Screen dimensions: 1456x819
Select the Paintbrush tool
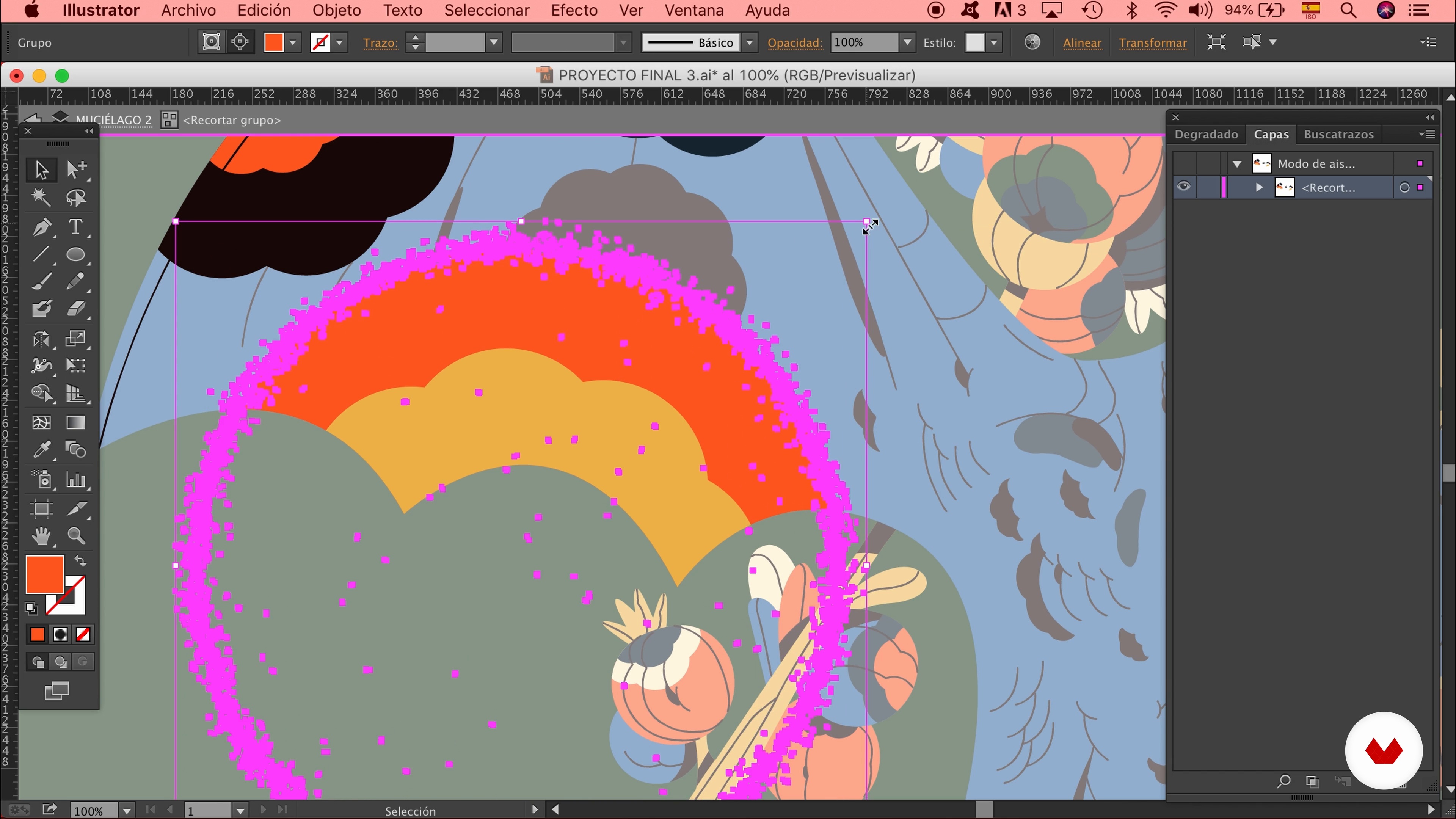click(x=41, y=281)
